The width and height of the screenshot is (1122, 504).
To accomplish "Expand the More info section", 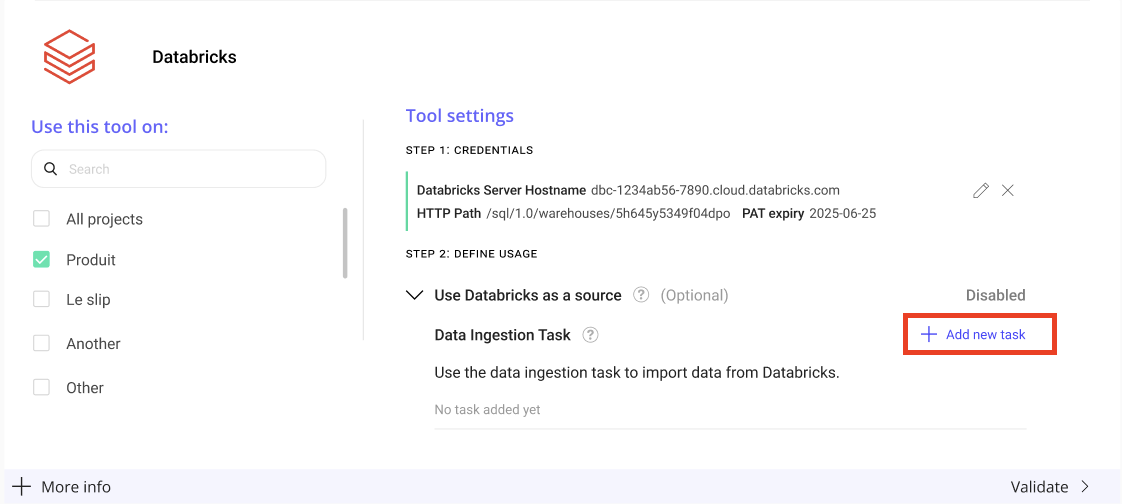I will coord(75,487).
